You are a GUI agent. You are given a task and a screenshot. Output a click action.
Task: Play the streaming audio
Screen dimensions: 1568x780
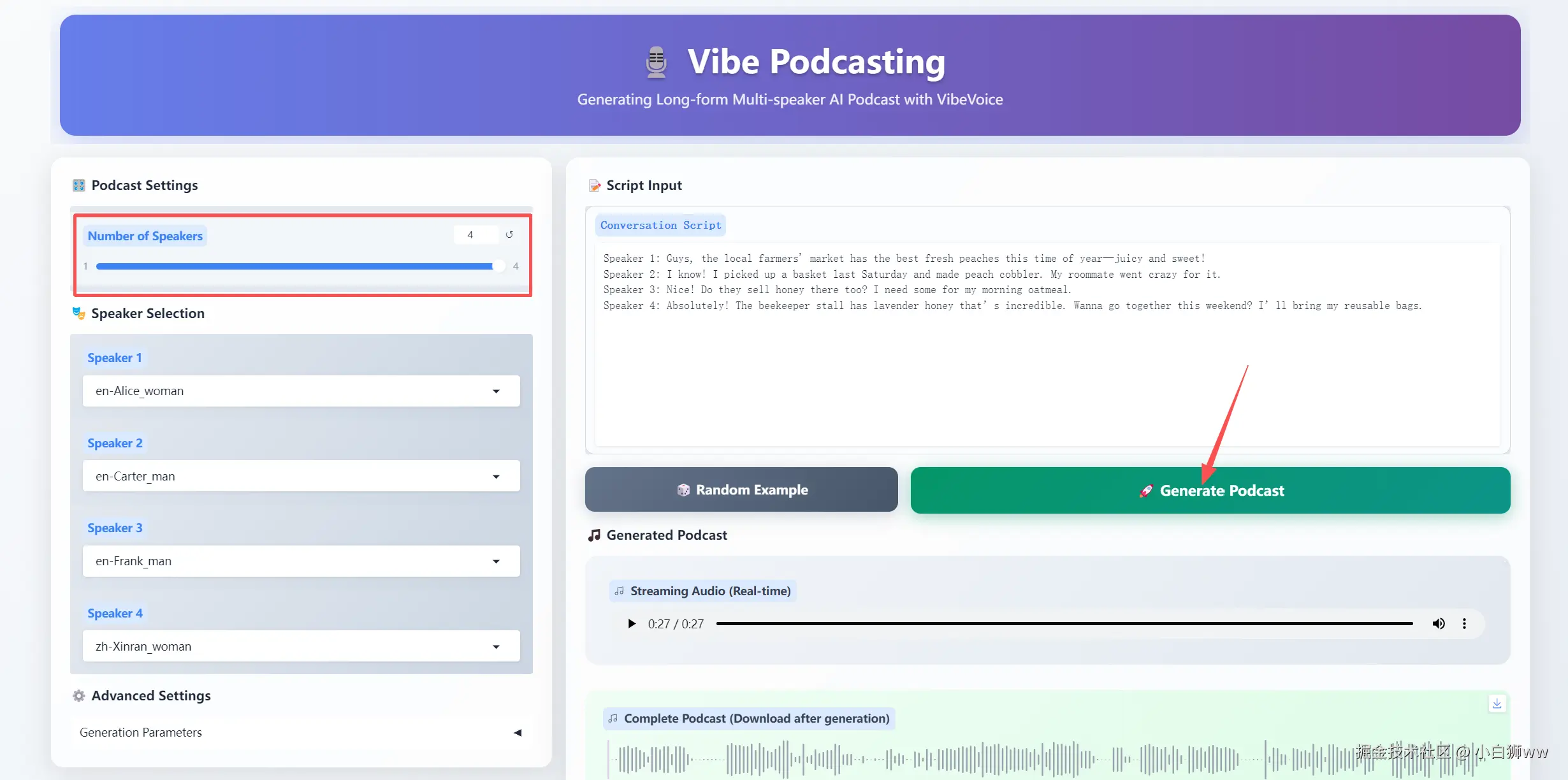[x=631, y=624]
